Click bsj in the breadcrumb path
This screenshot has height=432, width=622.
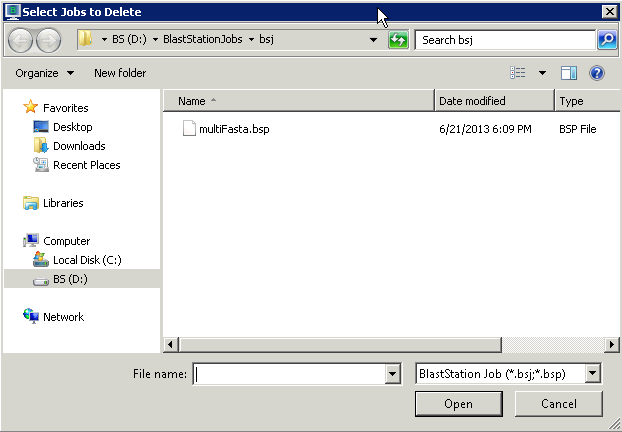point(267,39)
